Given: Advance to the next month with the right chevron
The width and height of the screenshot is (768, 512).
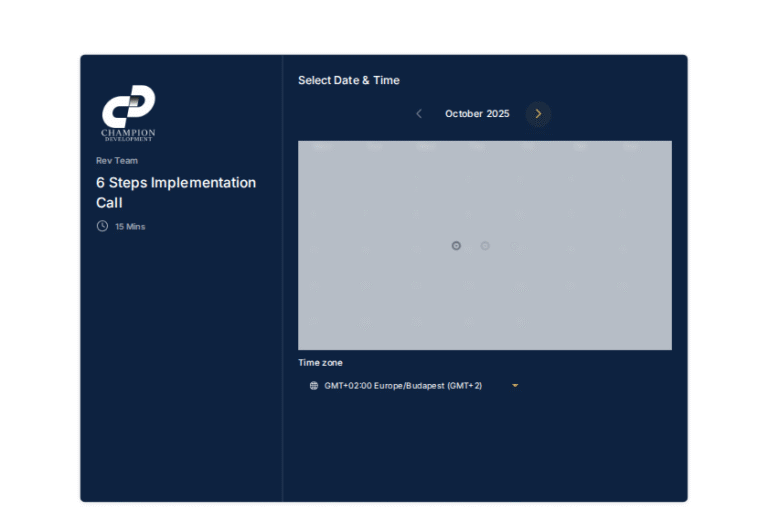Looking at the screenshot, I should pyautogui.click(x=538, y=114).
